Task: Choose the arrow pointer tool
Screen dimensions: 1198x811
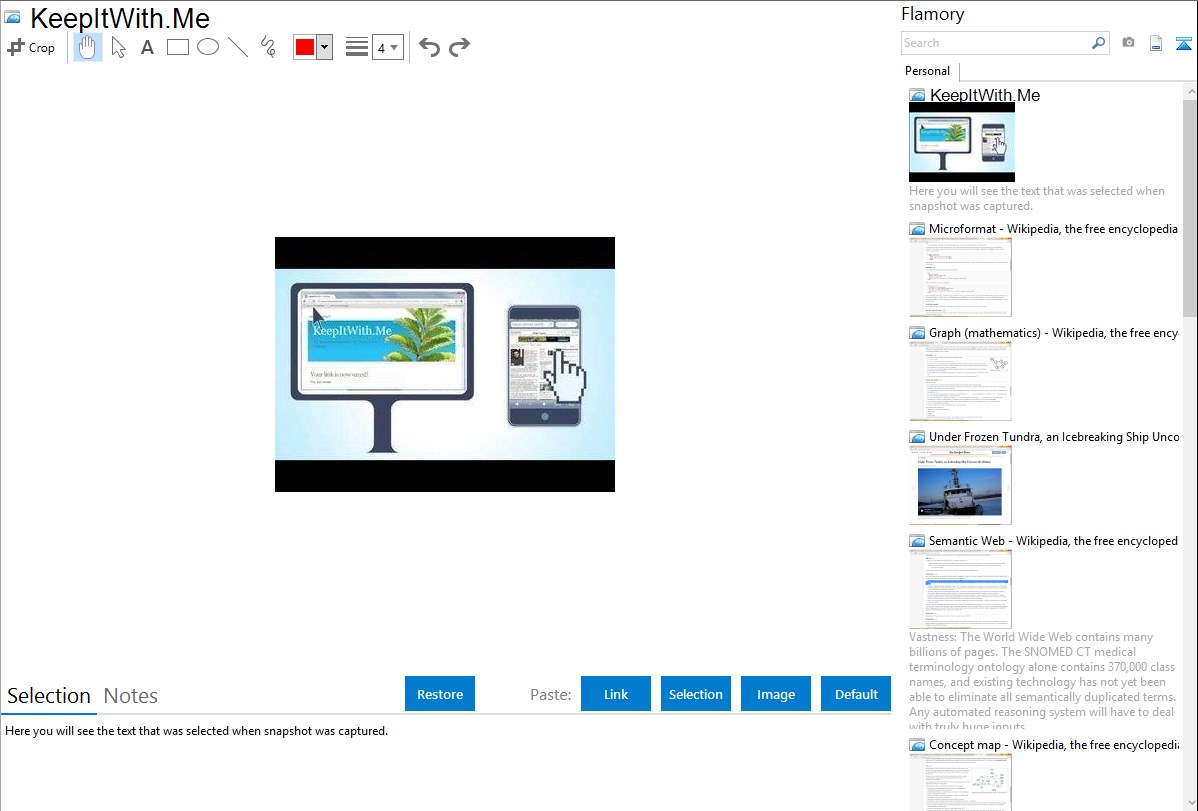Action: [118, 47]
